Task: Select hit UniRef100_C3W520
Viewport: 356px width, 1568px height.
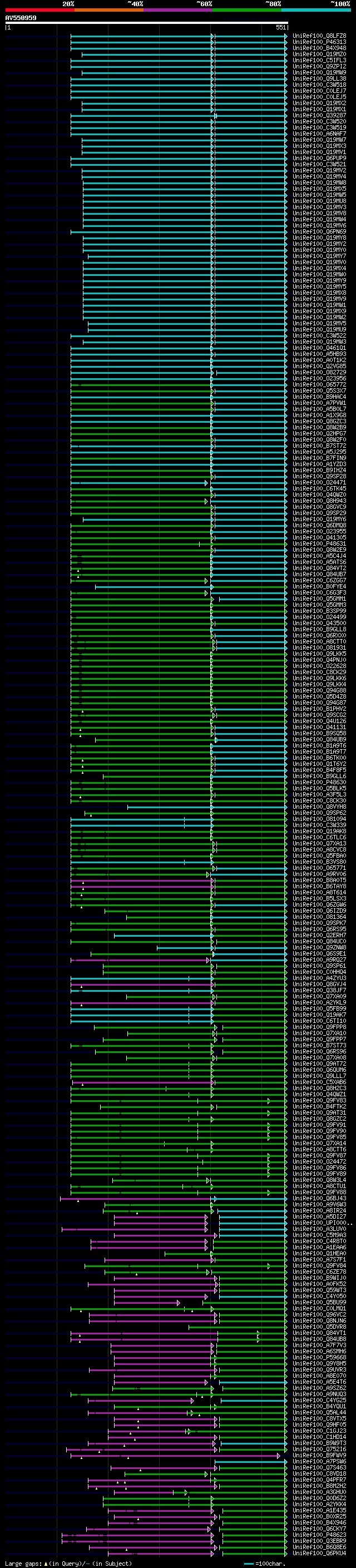Action: tap(319, 122)
